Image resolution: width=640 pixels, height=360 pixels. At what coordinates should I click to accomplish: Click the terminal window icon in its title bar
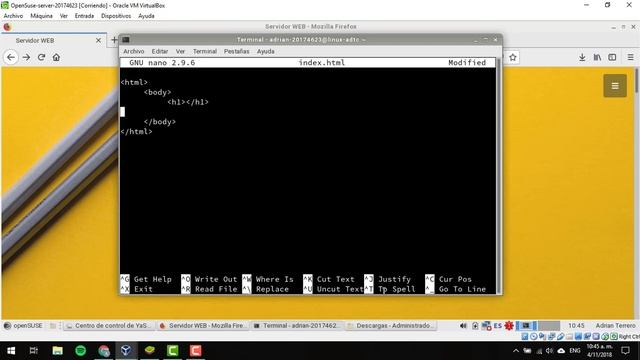point(126,40)
